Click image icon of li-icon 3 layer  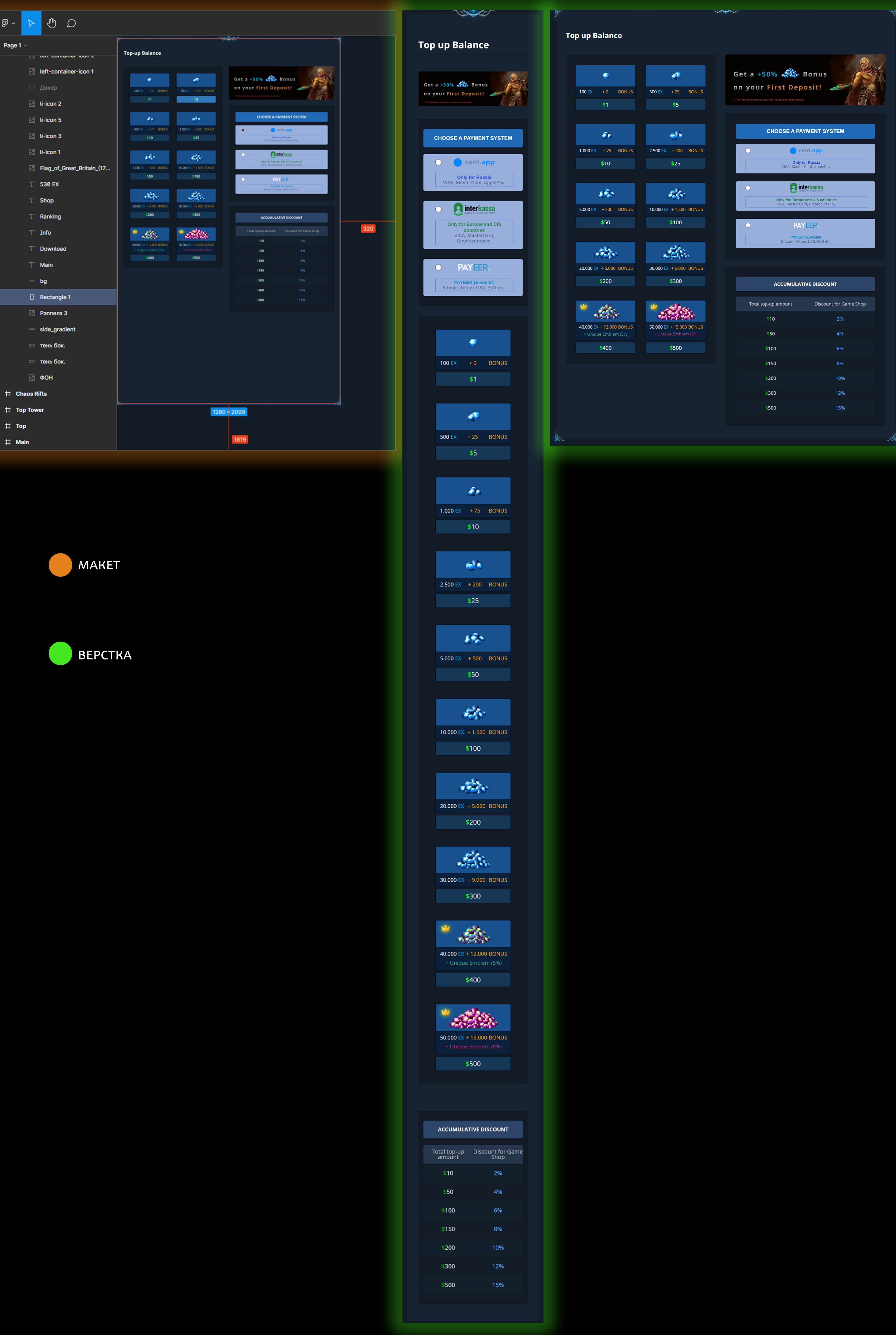pos(32,136)
